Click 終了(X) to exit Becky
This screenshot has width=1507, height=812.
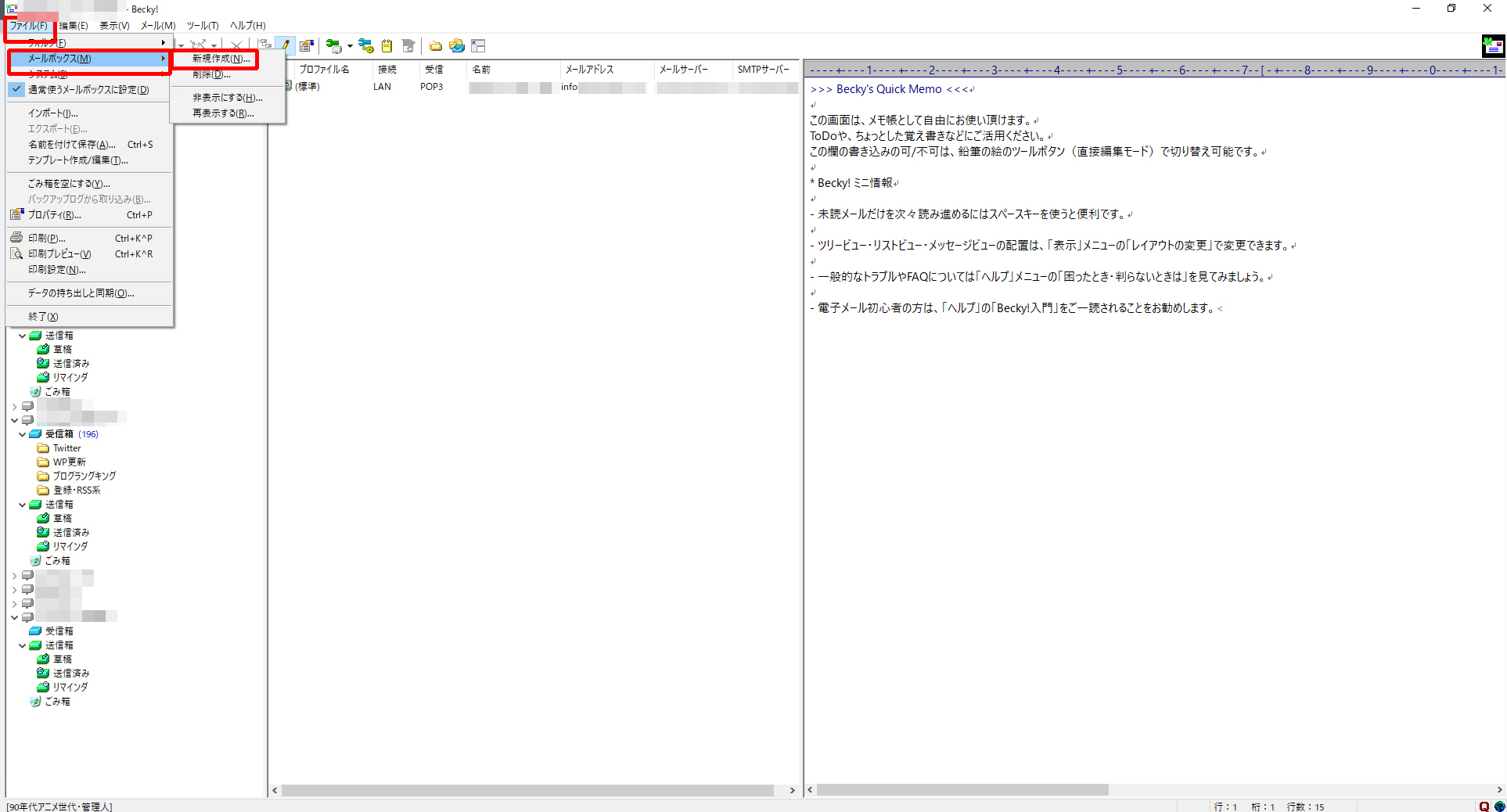[43, 317]
